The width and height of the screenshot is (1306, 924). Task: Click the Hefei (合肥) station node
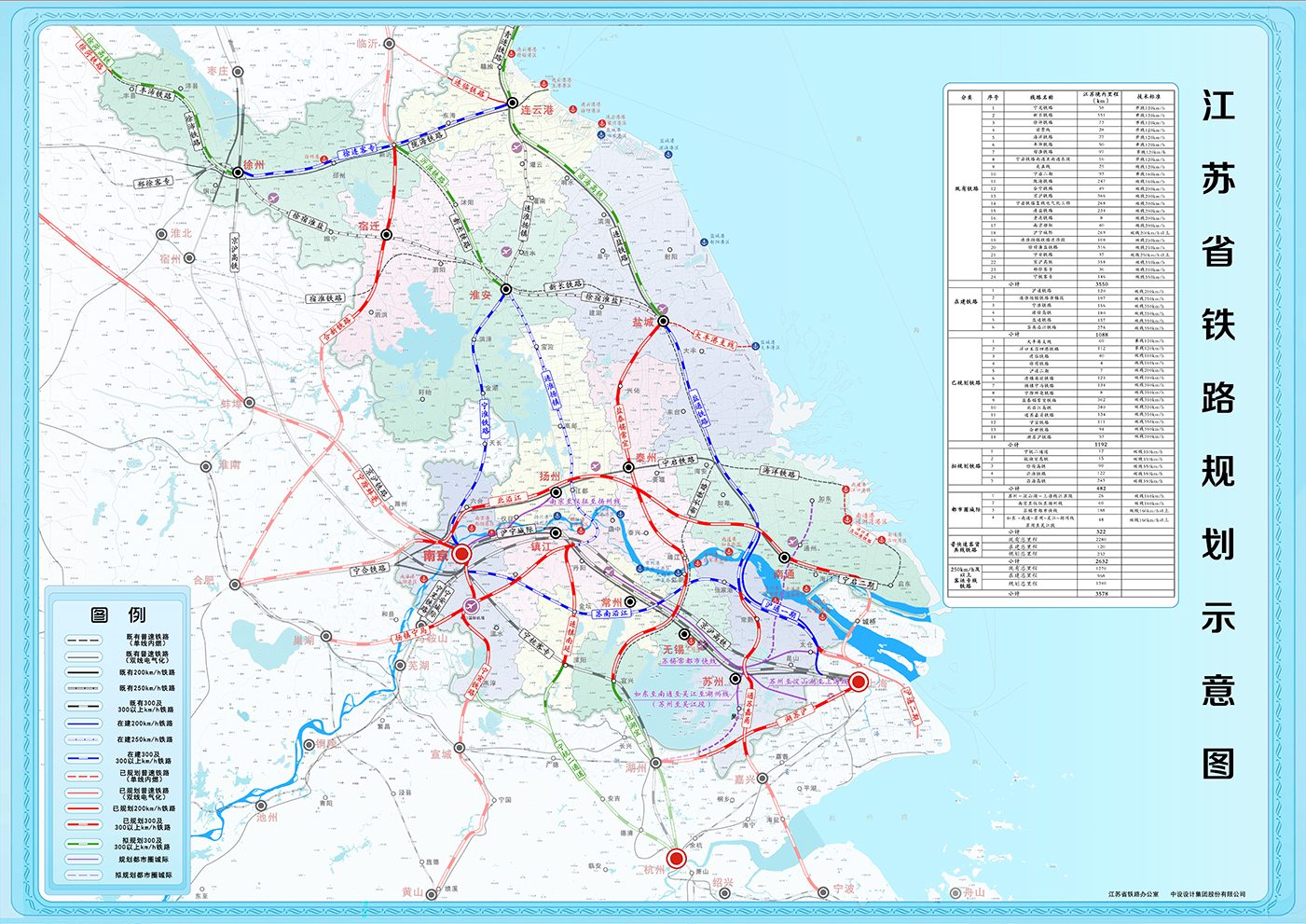pyautogui.click(x=235, y=585)
